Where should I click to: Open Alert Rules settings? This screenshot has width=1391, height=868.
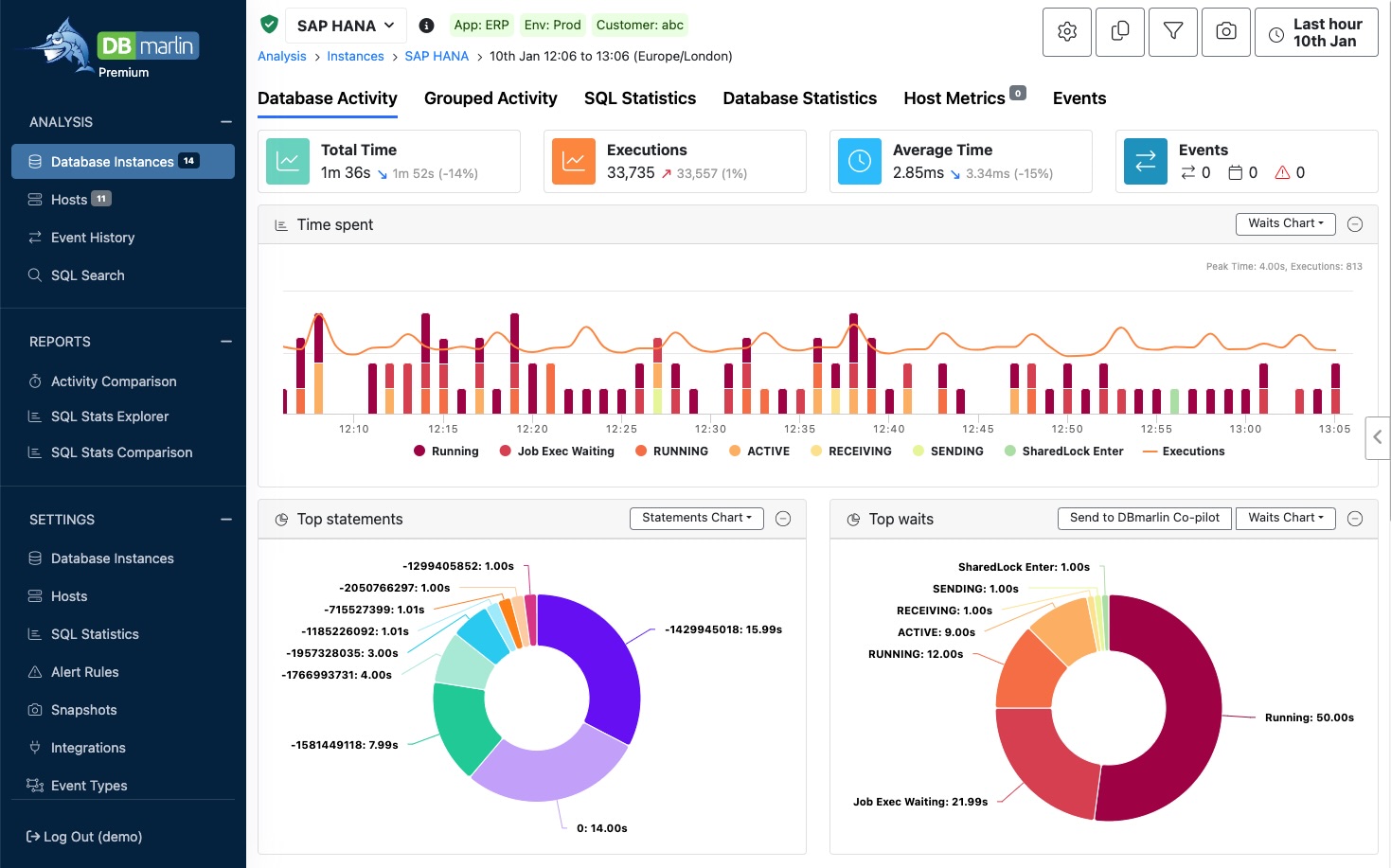(123, 672)
